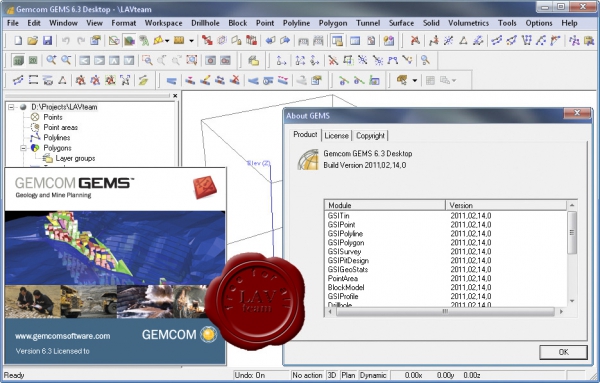The width and height of the screenshot is (600, 383).
Task: Toggle the highlighted window layout button in top toolbar
Action: click(337, 40)
